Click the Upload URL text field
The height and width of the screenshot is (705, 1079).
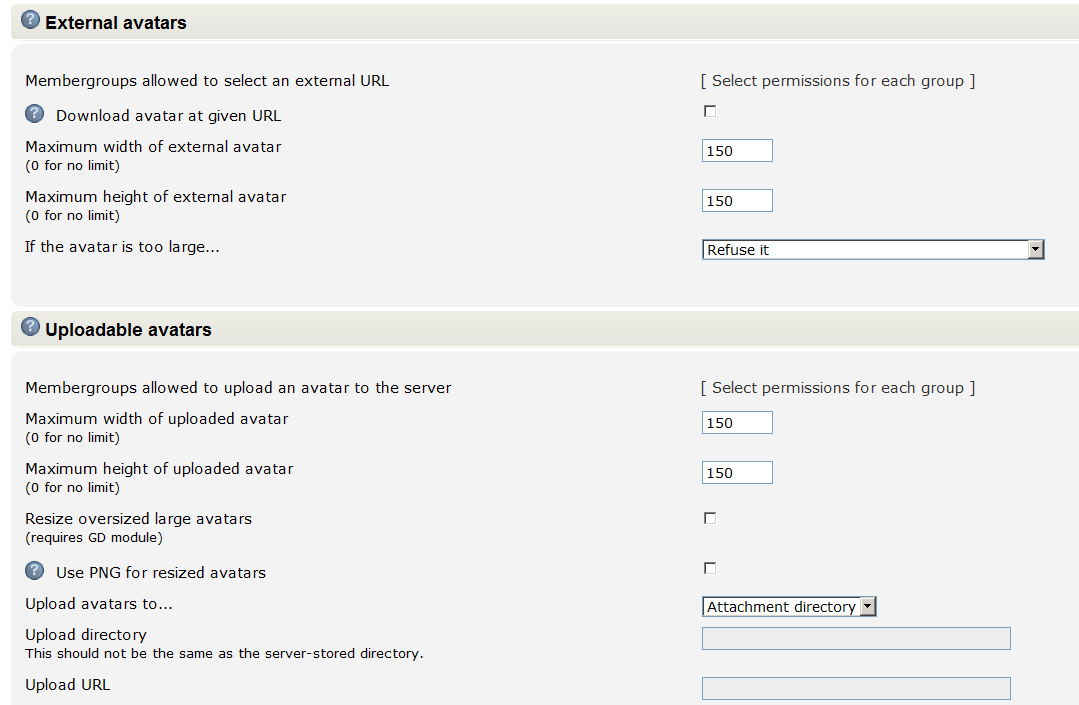click(856, 688)
